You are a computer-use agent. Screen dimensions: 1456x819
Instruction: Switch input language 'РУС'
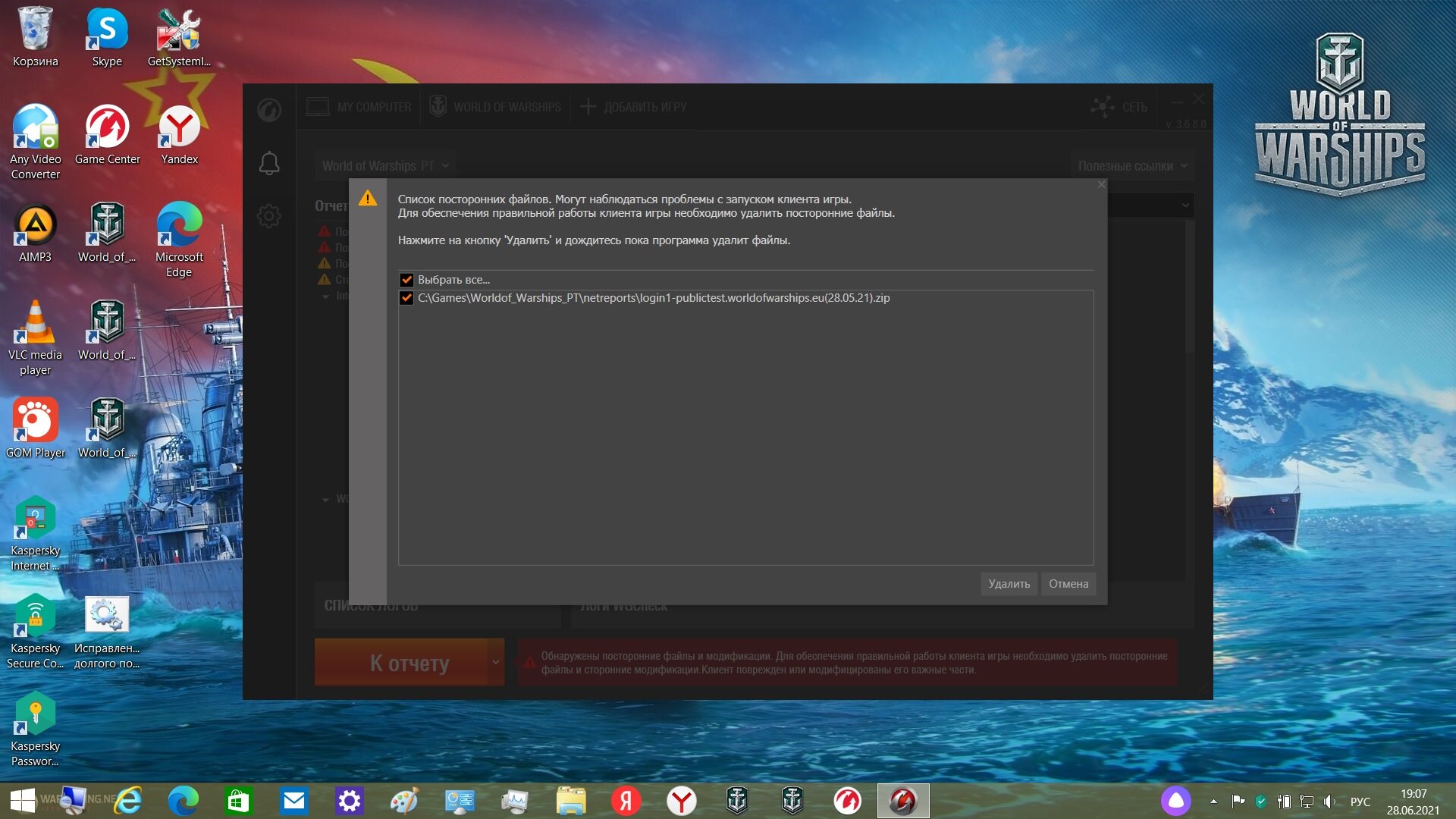[1360, 802]
